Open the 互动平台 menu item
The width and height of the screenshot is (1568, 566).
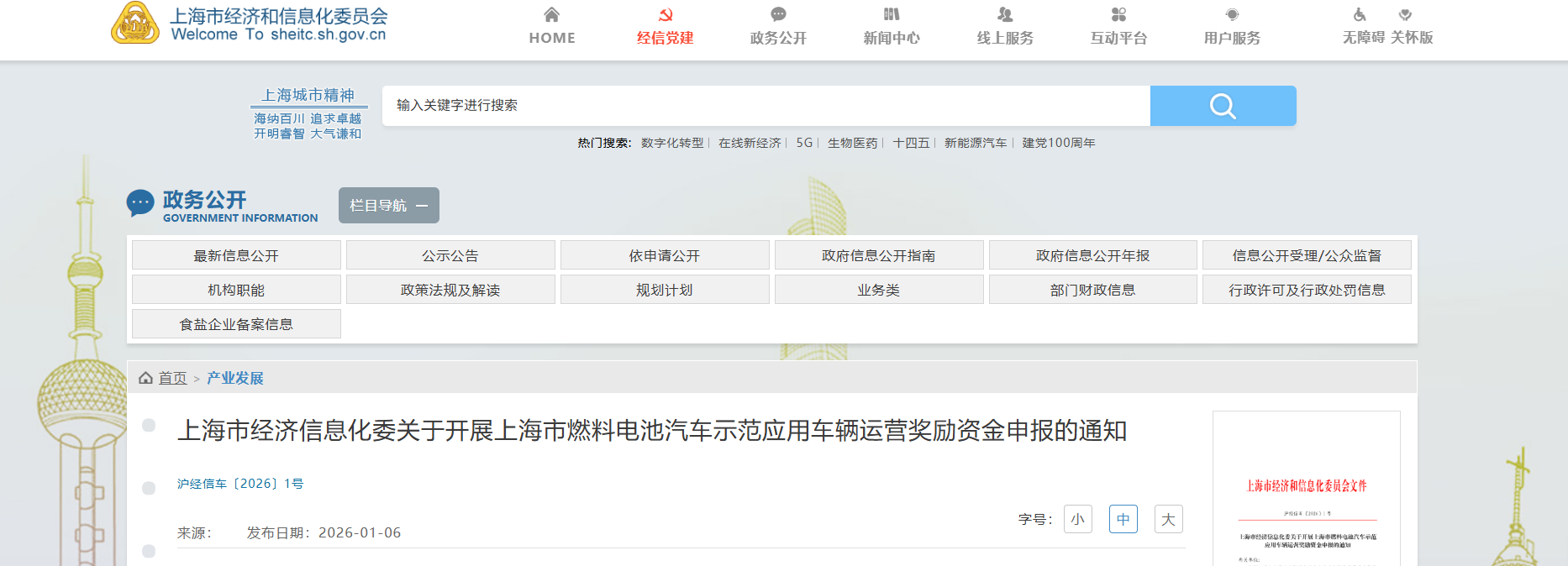(x=1118, y=38)
